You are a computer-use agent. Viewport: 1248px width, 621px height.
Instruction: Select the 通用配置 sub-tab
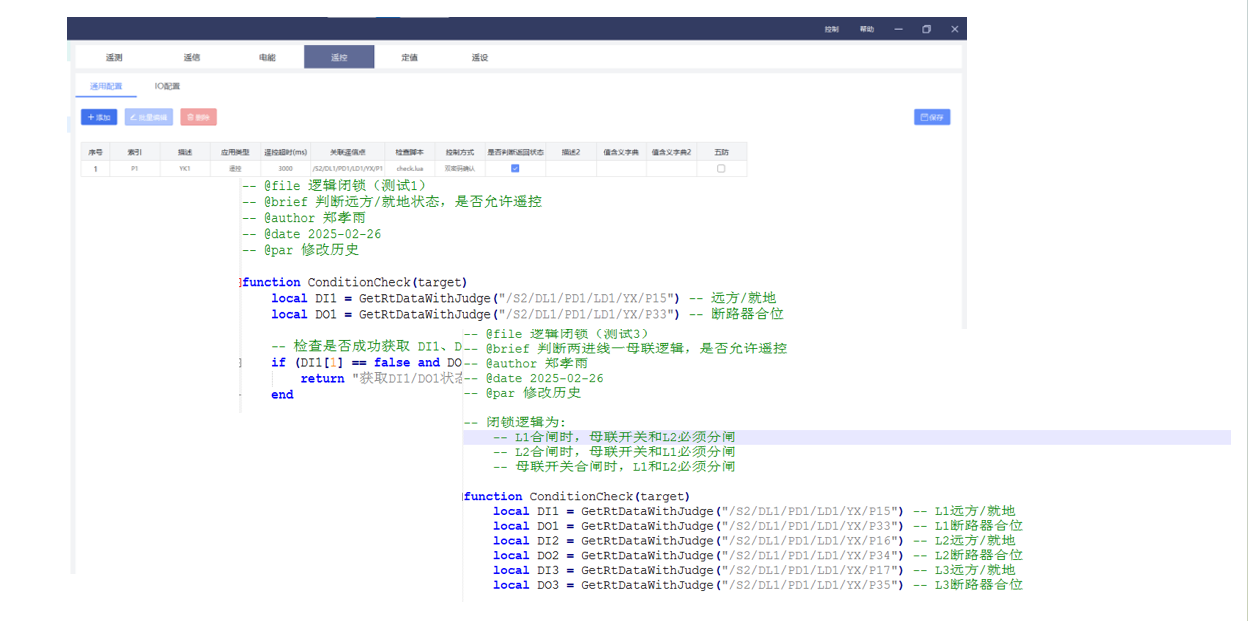(x=106, y=87)
